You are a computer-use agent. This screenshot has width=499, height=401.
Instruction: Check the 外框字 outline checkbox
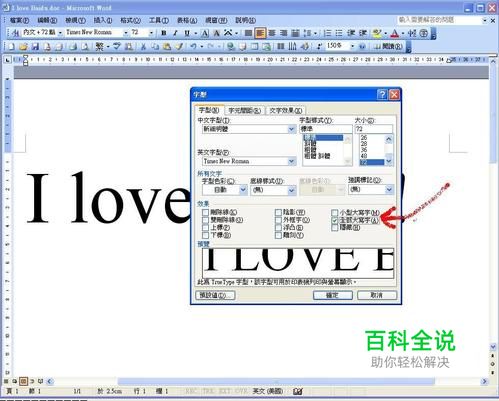point(278,220)
